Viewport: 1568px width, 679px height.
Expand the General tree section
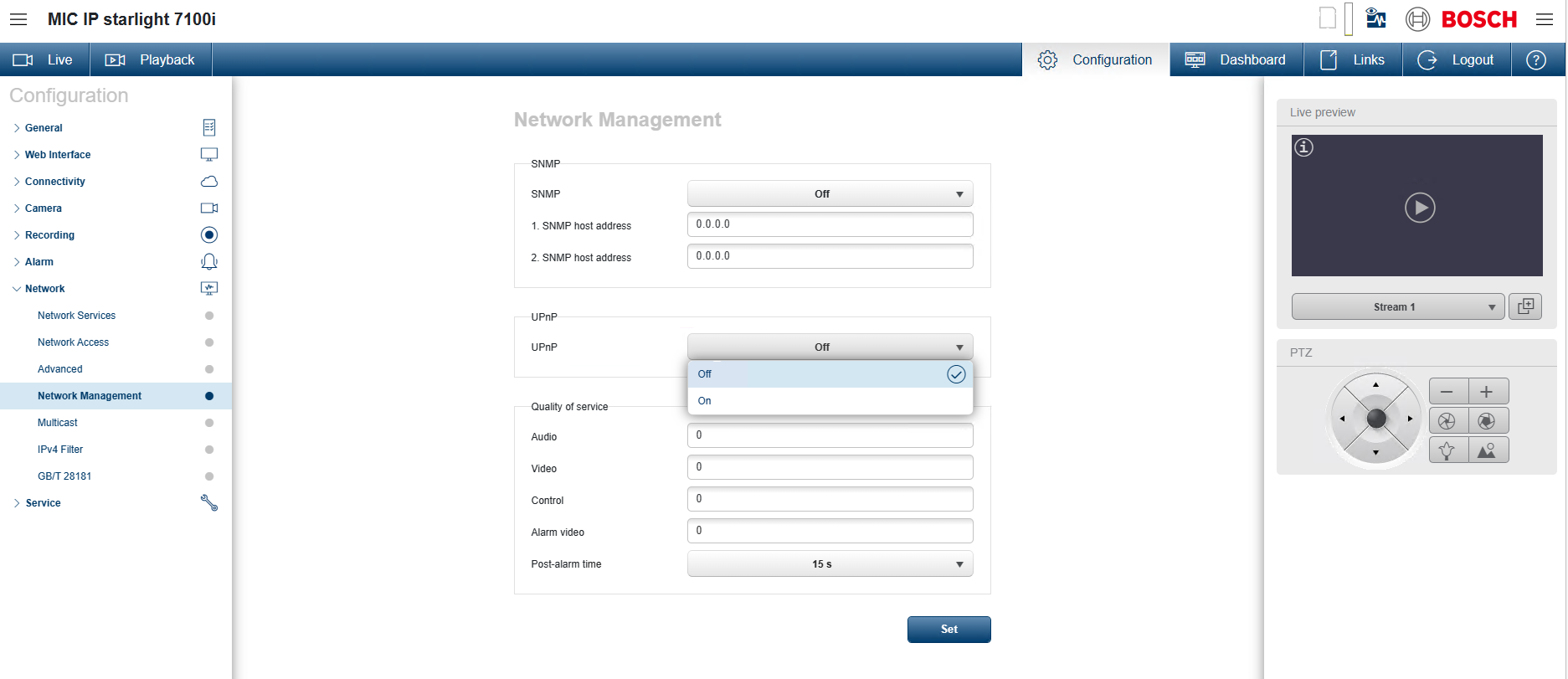17,128
